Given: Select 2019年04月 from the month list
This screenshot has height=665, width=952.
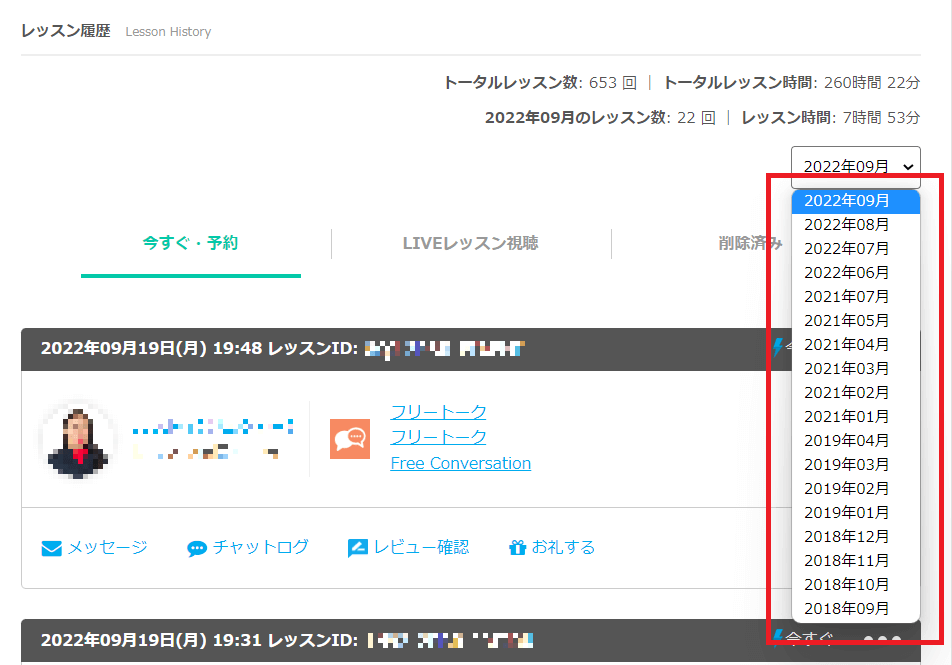Looking at the screenshot, I should coord(846,441).
